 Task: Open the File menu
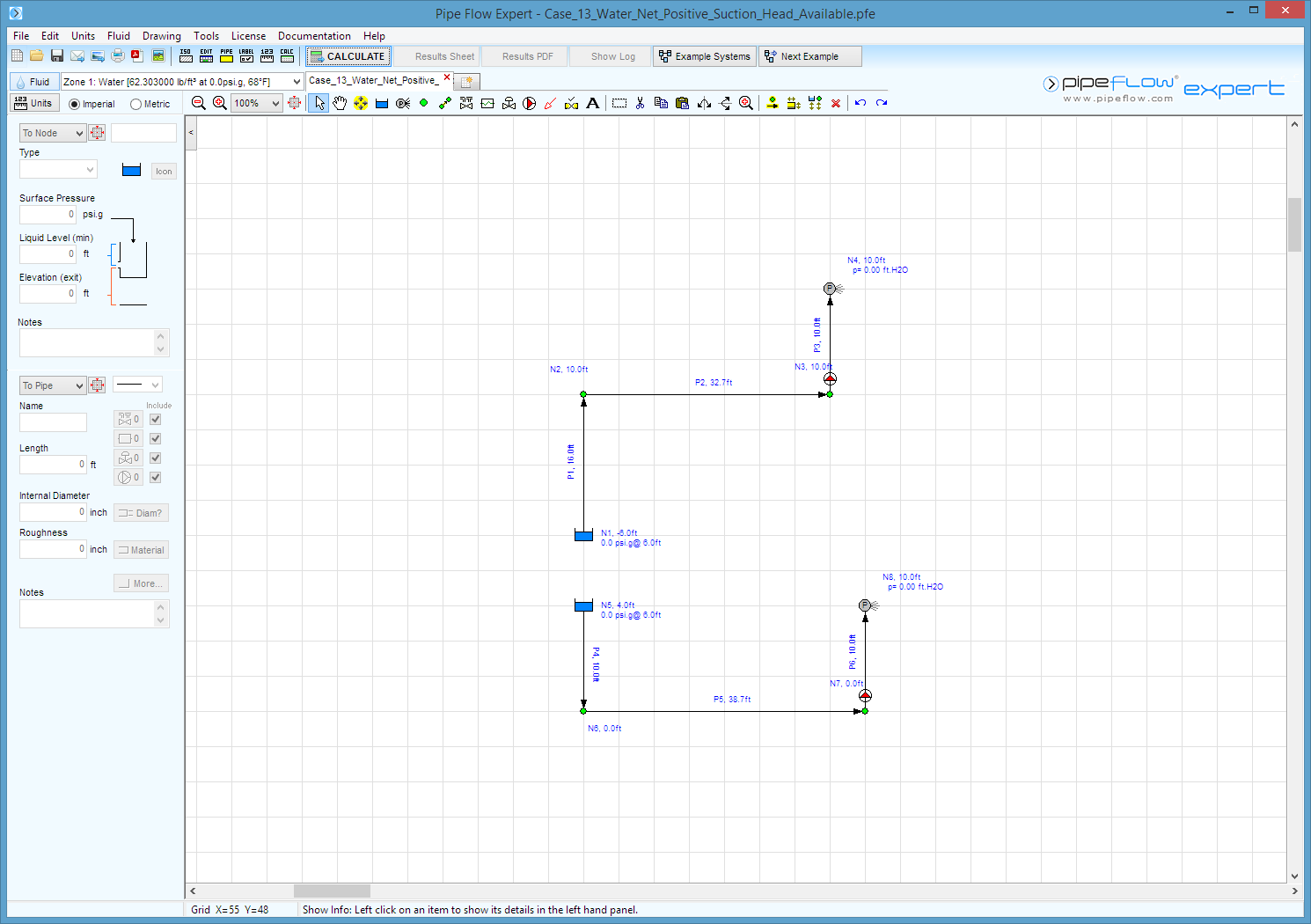click(21, 36)
